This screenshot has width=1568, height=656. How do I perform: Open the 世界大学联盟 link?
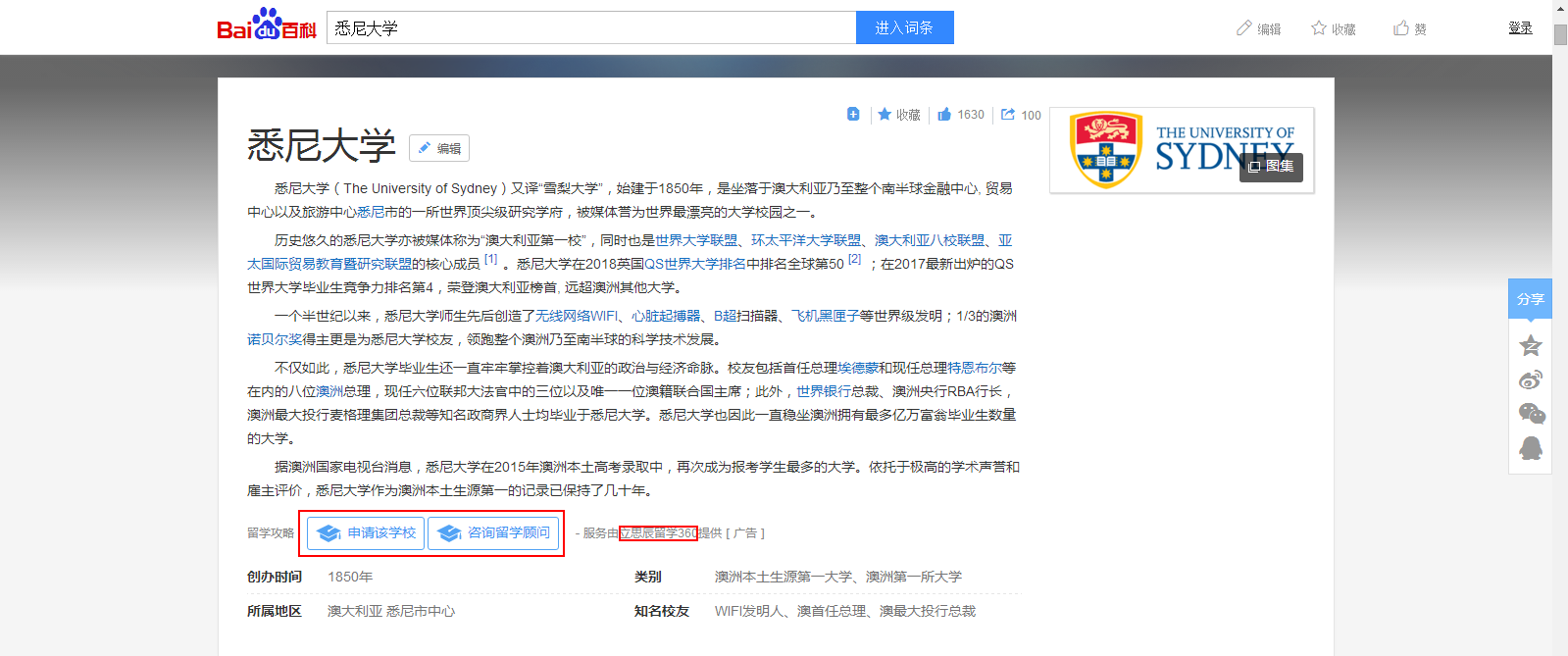[x=696, y=240]
